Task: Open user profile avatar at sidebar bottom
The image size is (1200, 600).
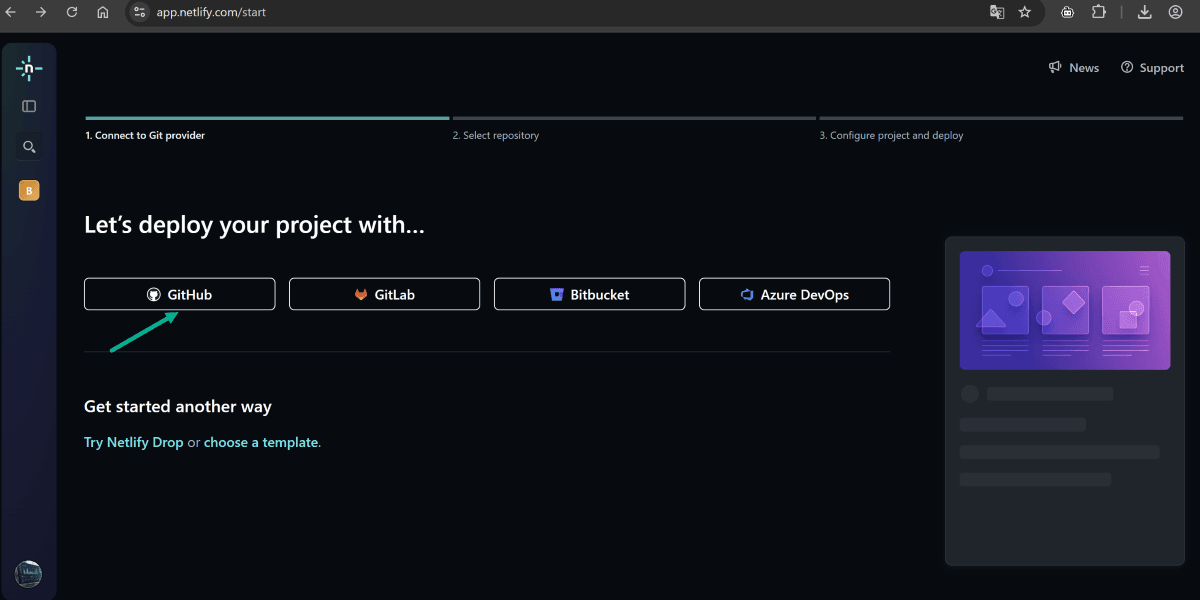Action: (28, 574)
